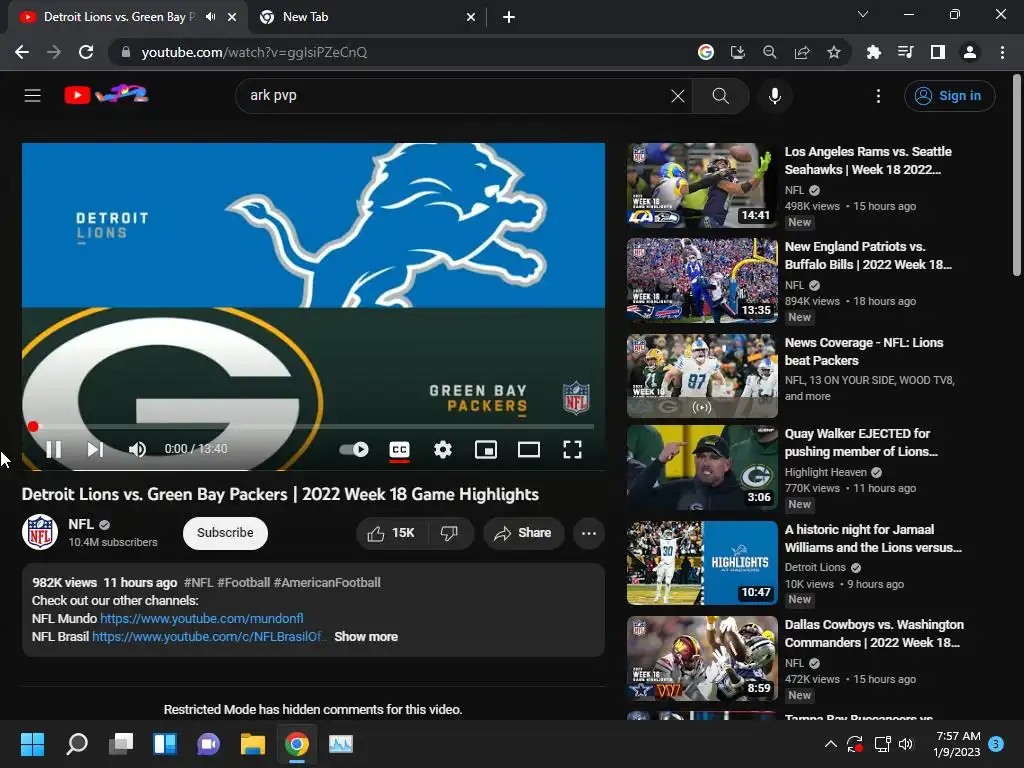The width and height of the screenshot is (1024, 768).
Task: Open Cowboys vs. Commanders video title
Action: (x=874, y=633)
